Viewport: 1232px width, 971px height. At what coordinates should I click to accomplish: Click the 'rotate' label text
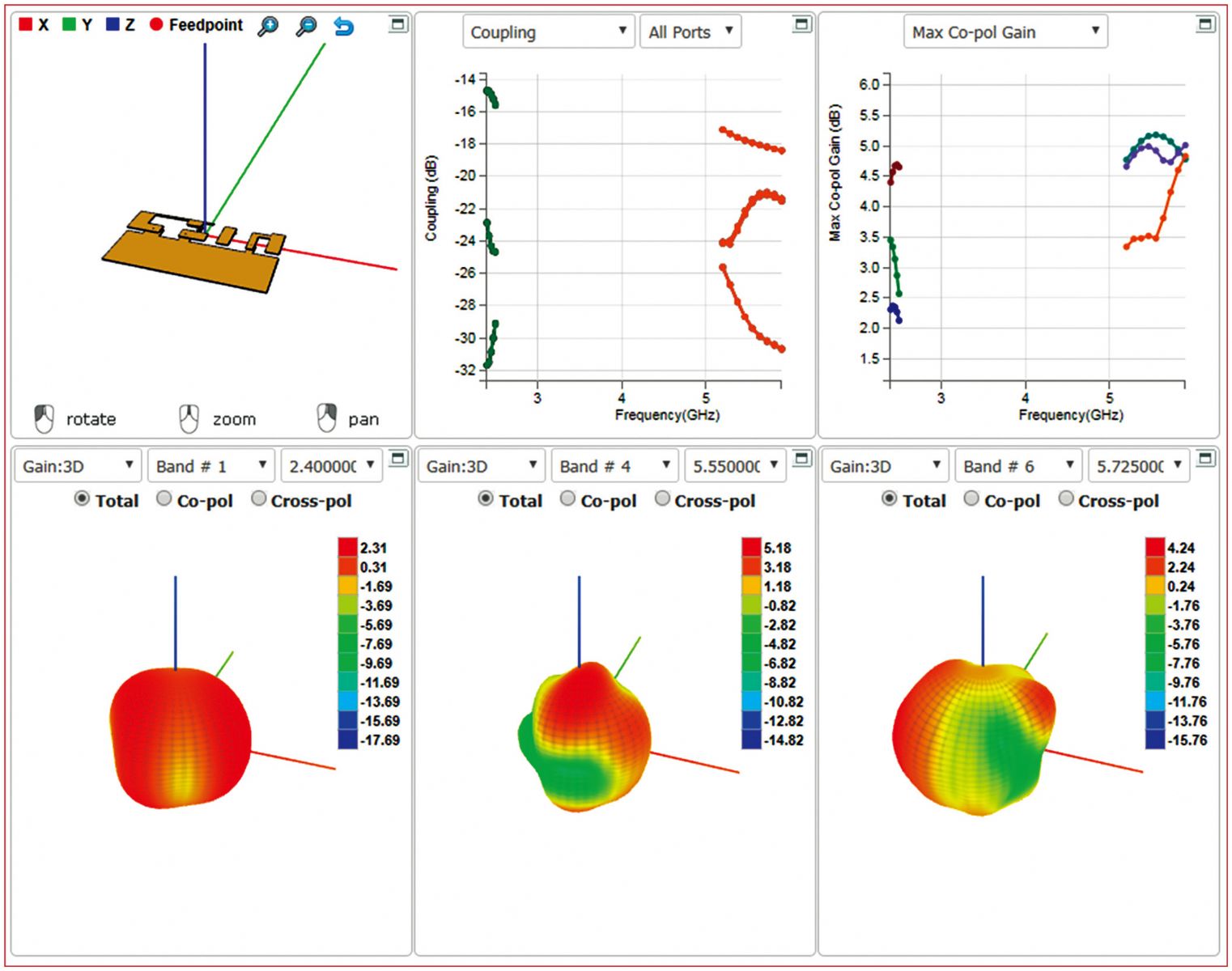[91, 419]
